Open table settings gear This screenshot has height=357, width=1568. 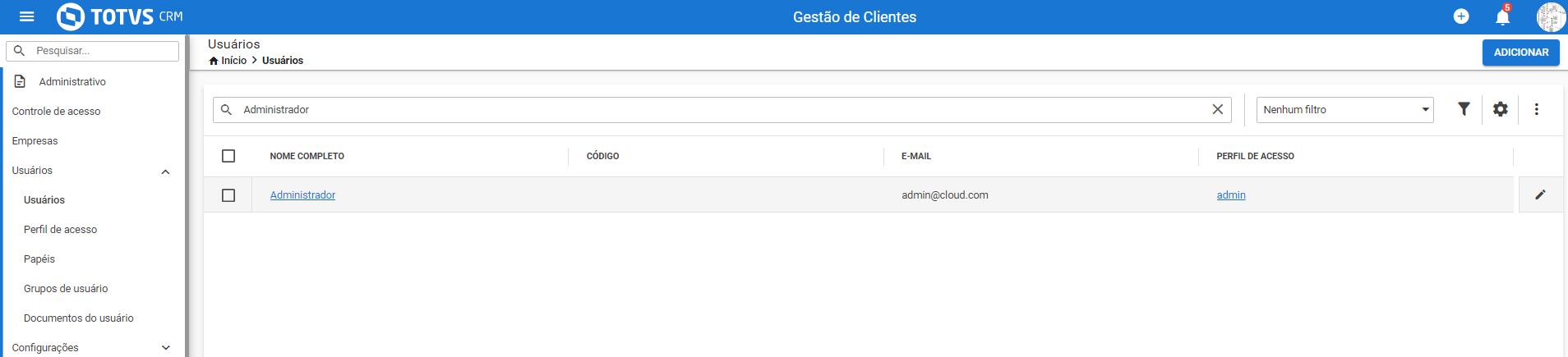tap(1501, 109)
